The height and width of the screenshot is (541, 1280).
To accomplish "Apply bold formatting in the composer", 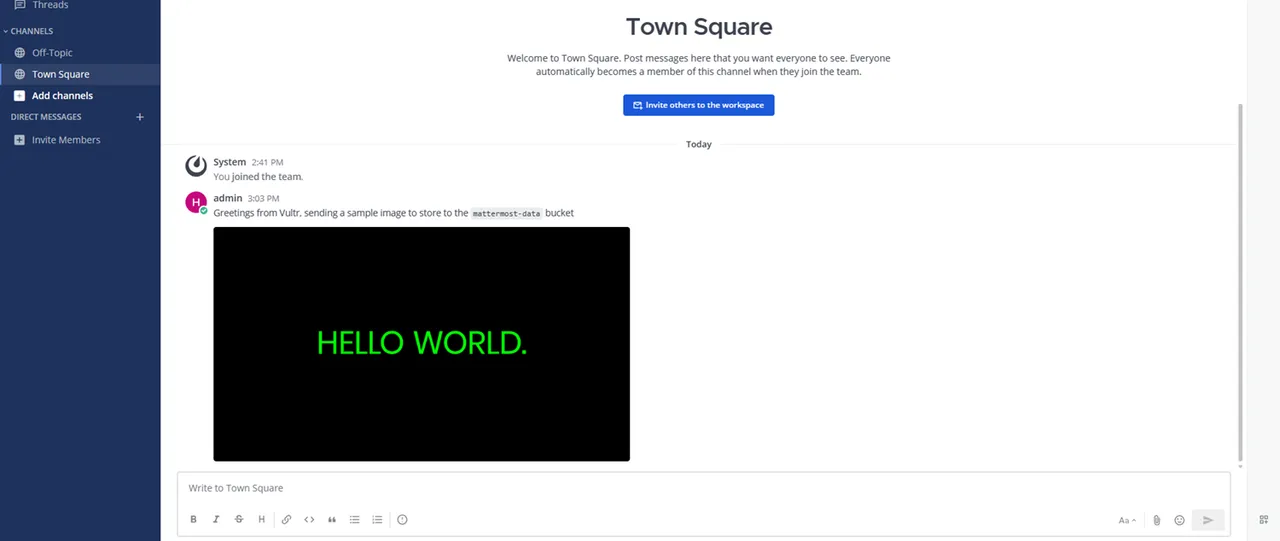I will tap(193, 520).
